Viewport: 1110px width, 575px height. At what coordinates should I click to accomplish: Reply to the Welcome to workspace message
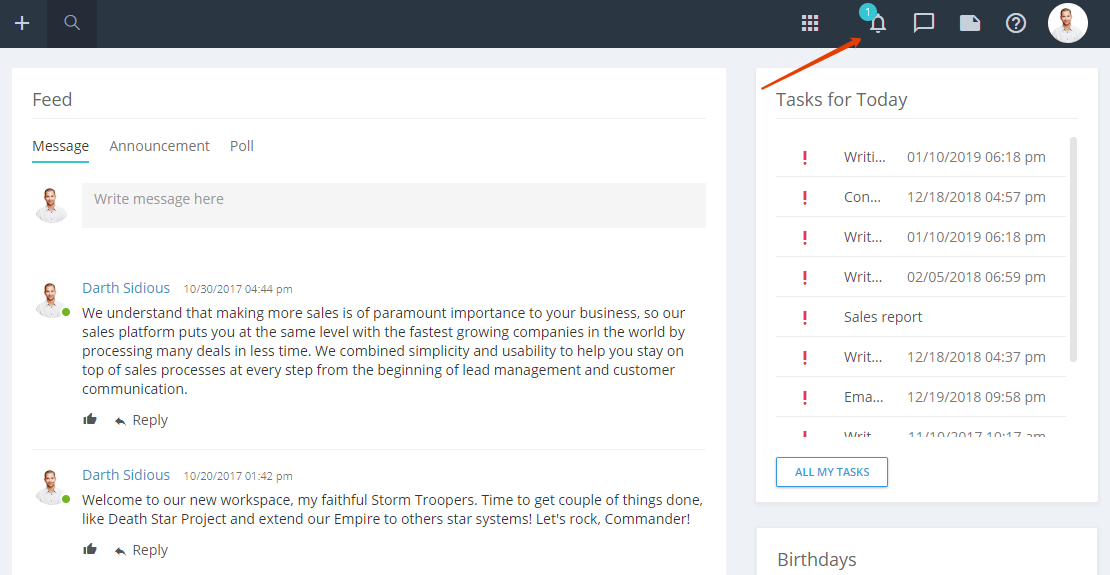click(141, 550)
